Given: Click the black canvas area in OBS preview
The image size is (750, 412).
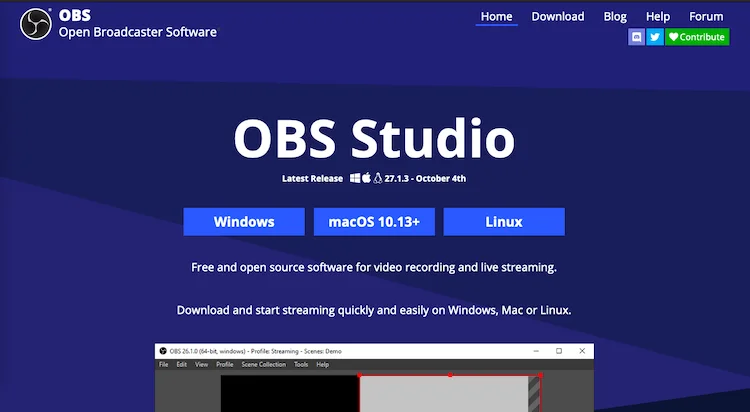Looking at the screenshot, I should (290, 393).
